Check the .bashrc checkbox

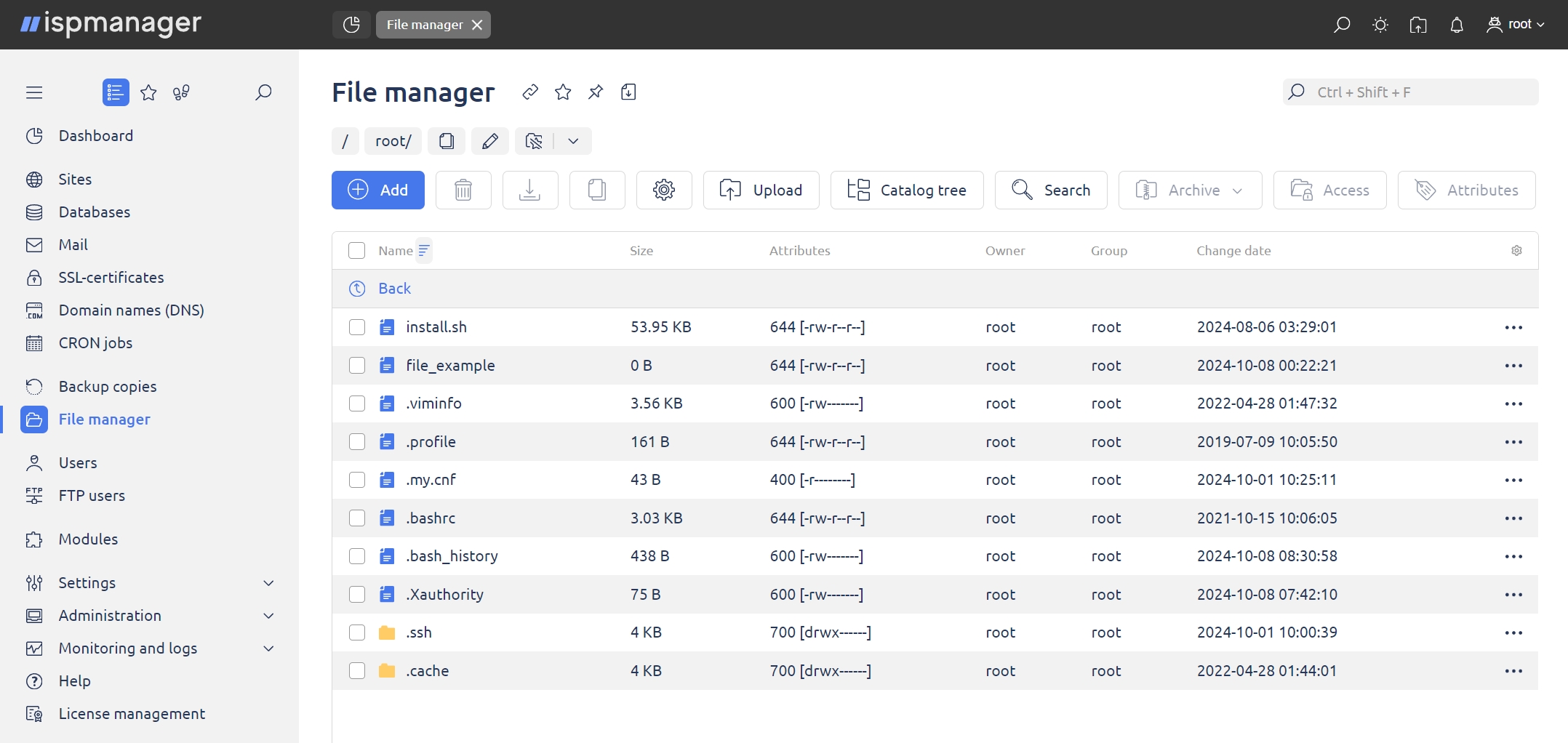click(357, 518)
